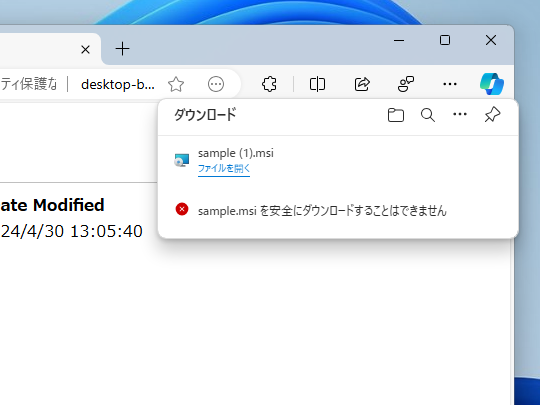The width and height of the screenshot is (540, 405).
Task: Click the Share icon in toolbar
Action: 362,84
